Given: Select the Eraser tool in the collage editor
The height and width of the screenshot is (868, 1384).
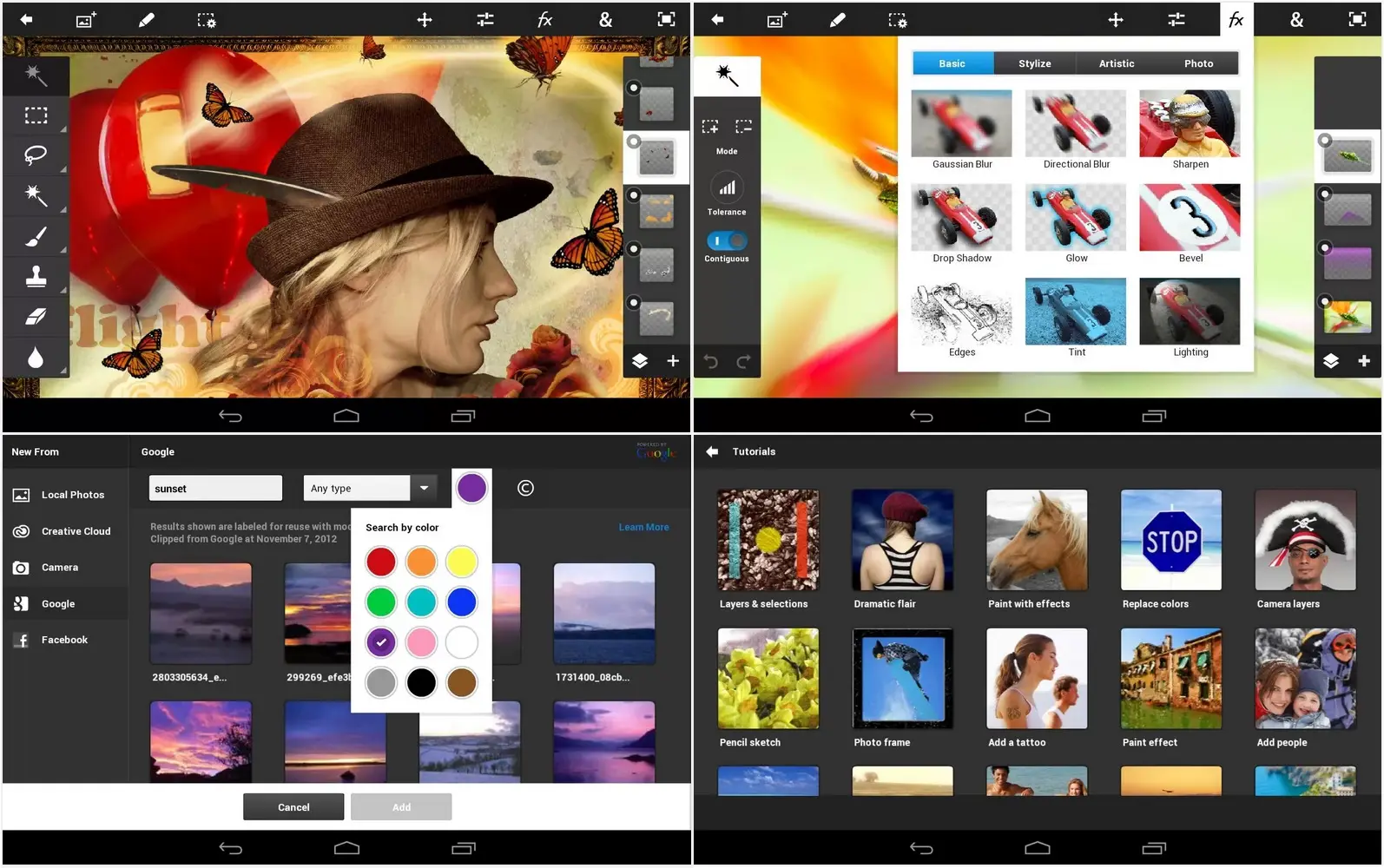Looking at the screenshot, I should [x=36, y=317].
